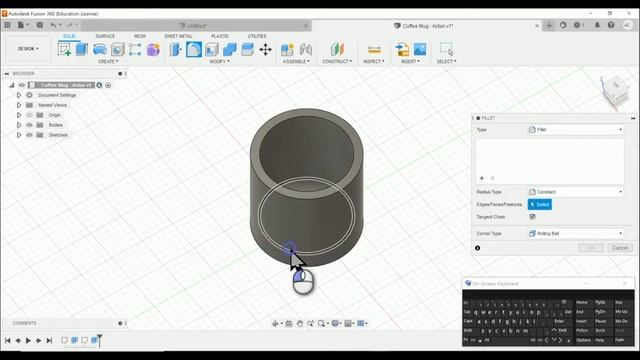640x360 pixels.
Task: Toggle visibility of Sketches folder
Action: (x=29, y=135)
